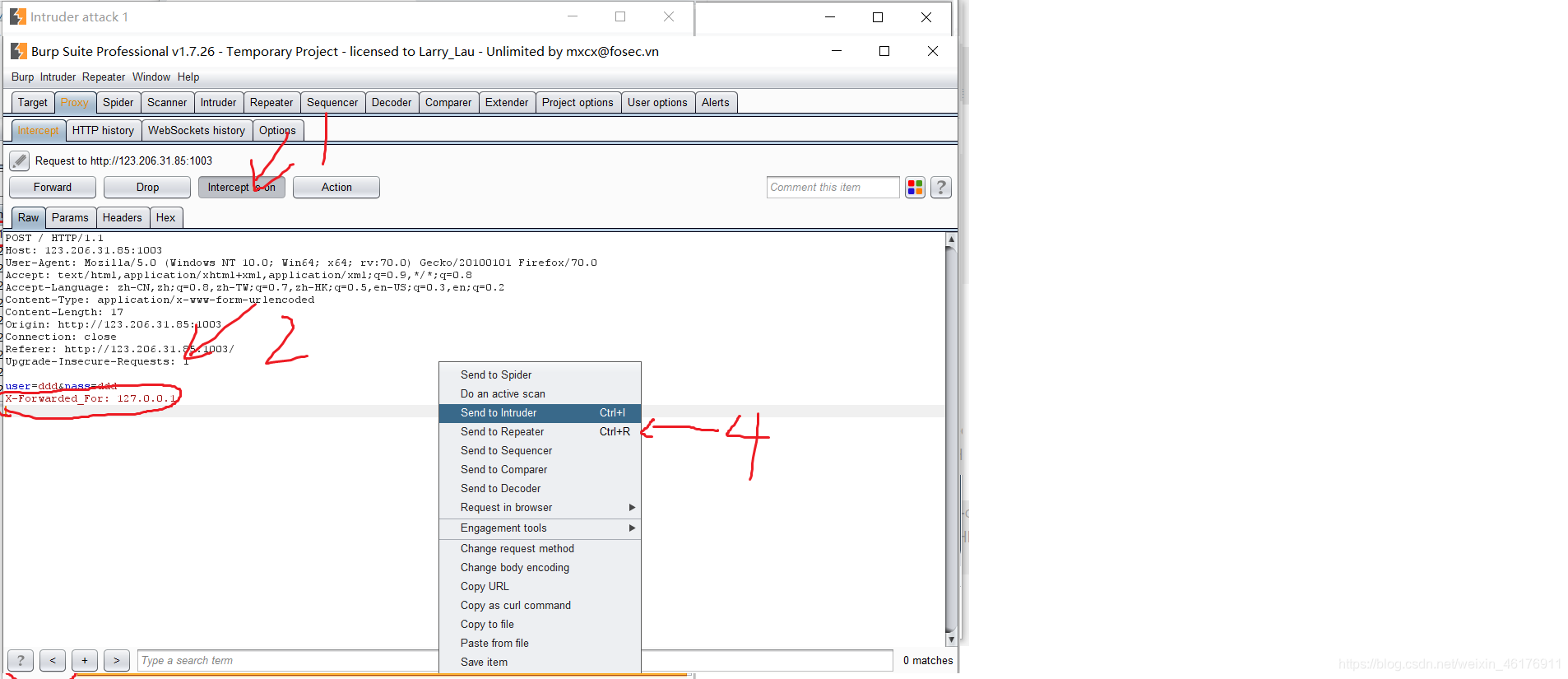This screenshot has width=1568, height=679.
Task: Switch to the Scanner tab
Action: (x=167, y=103)
